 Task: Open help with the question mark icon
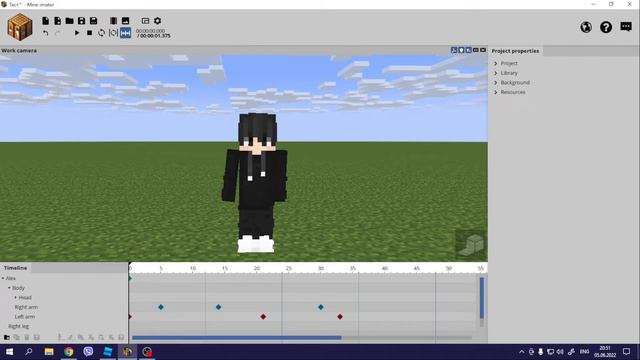coord(606,27)
